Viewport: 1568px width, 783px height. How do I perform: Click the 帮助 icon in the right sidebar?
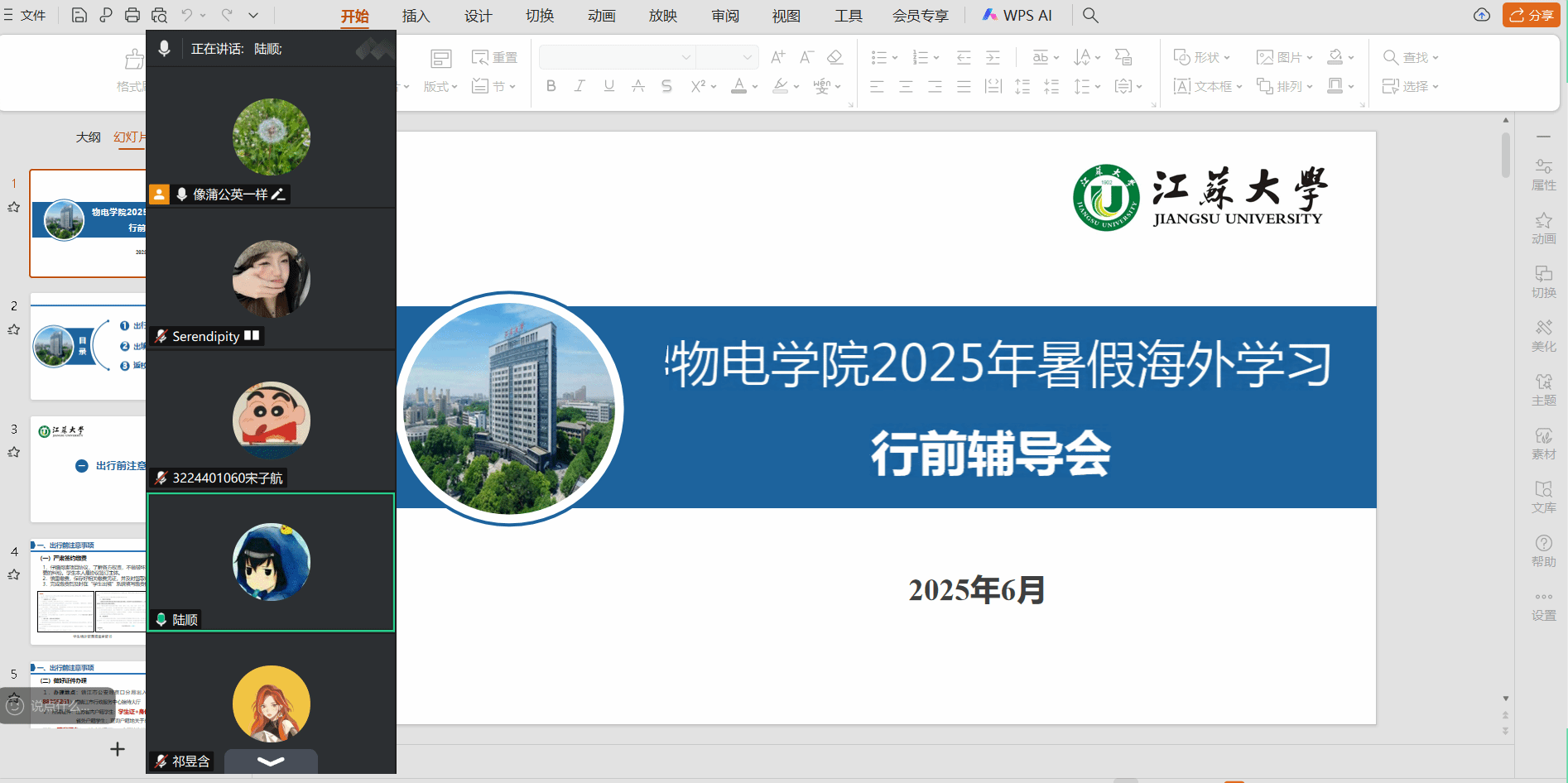(x=1543, y=551)
